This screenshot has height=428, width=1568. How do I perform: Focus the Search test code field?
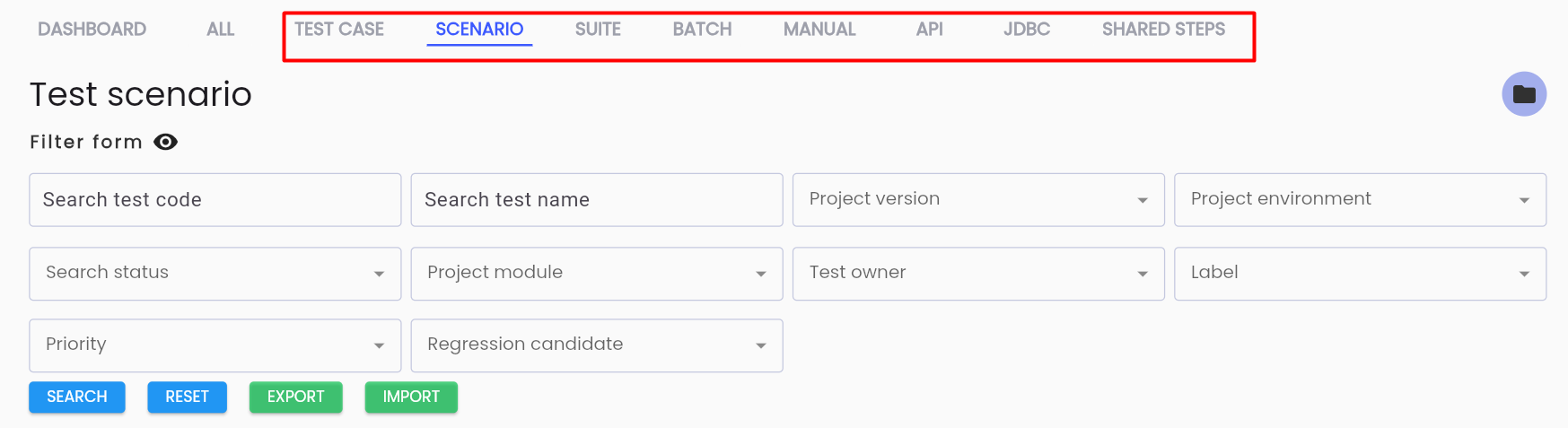tap(215, 199)
